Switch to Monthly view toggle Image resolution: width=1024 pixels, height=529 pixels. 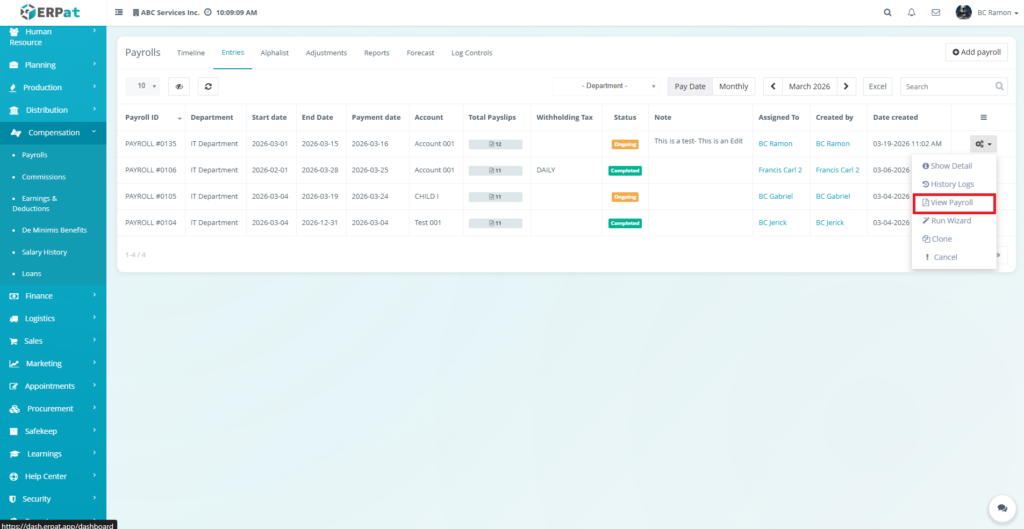coord(733,87)
